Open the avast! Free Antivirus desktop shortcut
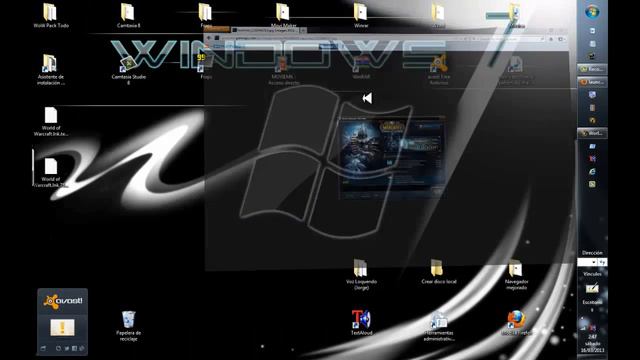Image resolution: width=640 pixels, height=360 pixels. pyautogui.click(x=438, y=69)
